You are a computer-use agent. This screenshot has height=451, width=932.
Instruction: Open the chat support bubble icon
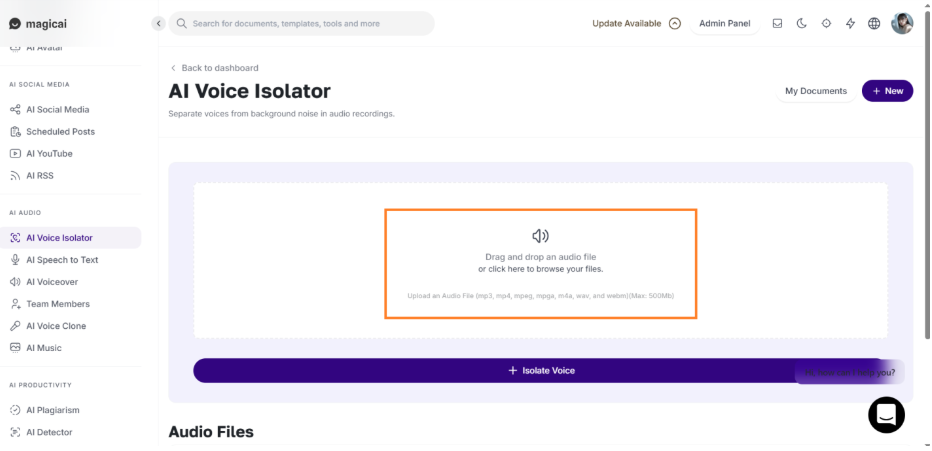pyautogui.click(x=886, y=415)
